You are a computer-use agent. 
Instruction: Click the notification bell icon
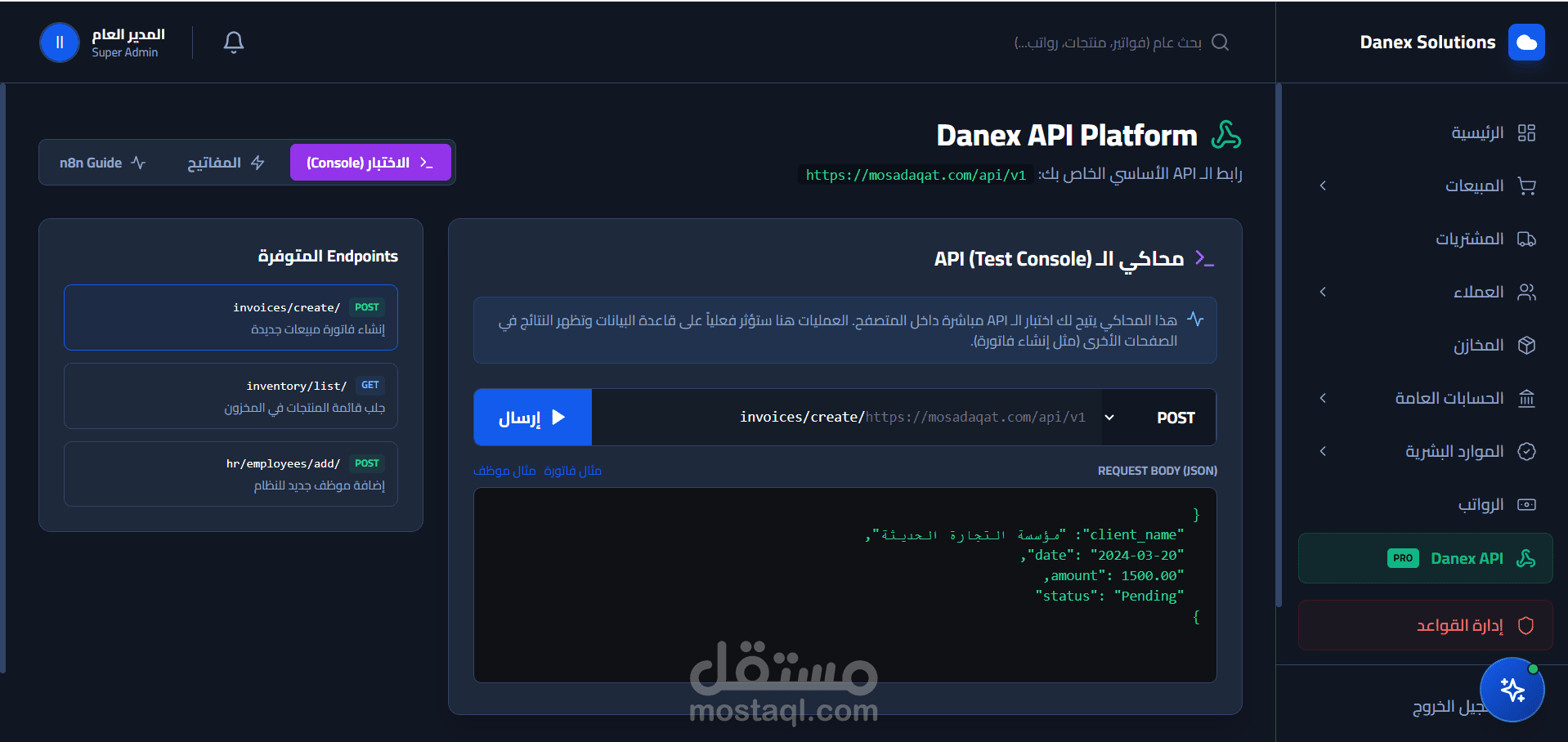tap(234, 42)
